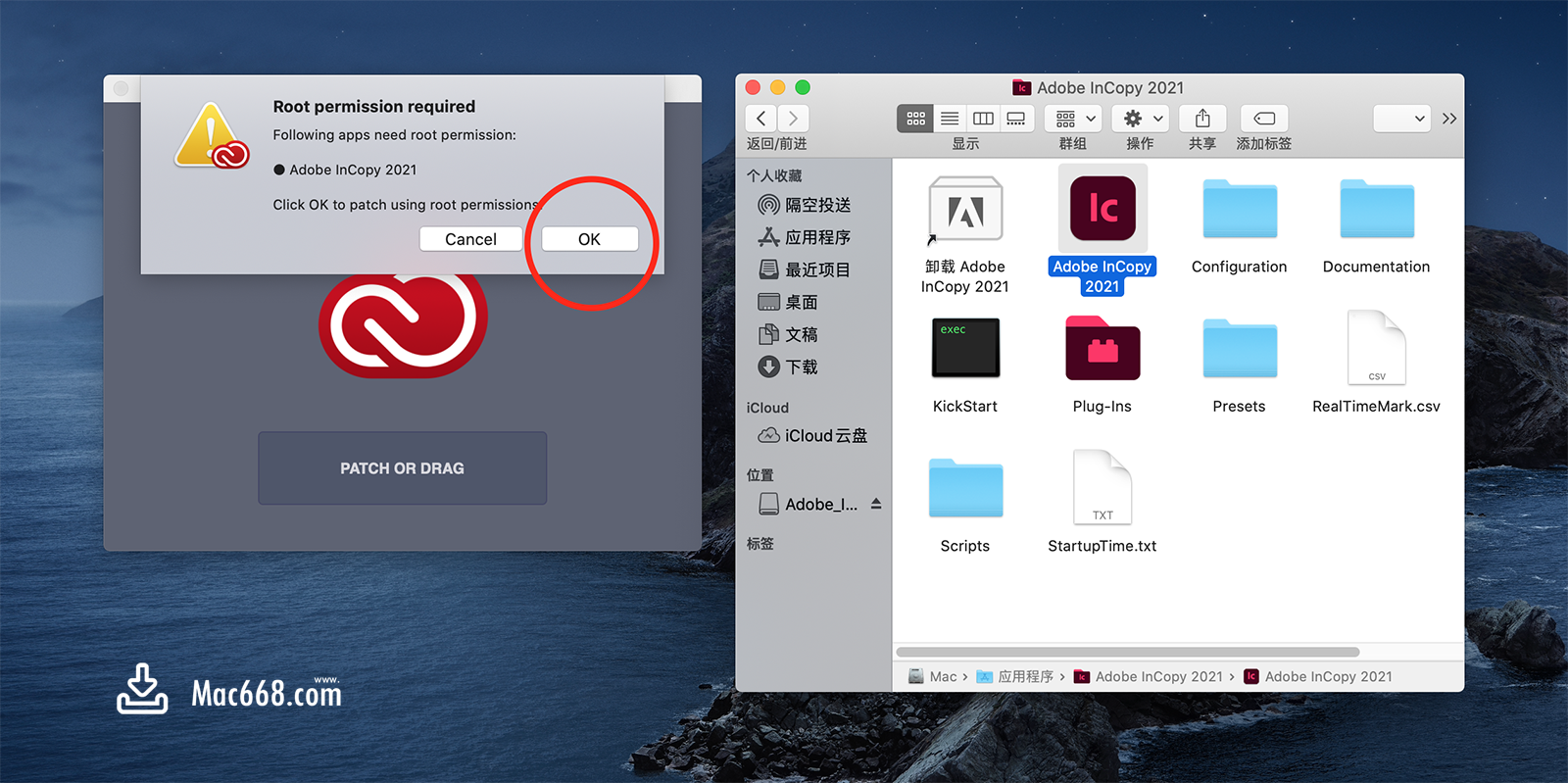Select the RealTimeMark.csv file
This screenshot has height=783, width=1568.
1377,348
